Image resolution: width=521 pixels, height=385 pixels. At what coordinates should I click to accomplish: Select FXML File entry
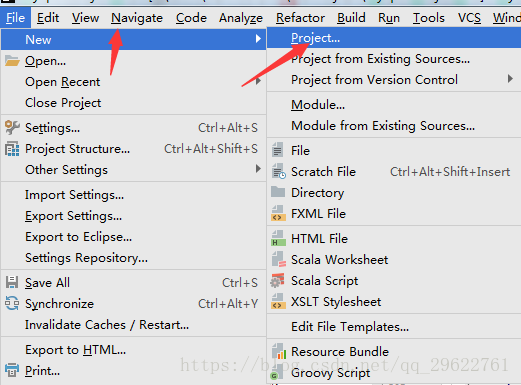[x=394, y=214]
